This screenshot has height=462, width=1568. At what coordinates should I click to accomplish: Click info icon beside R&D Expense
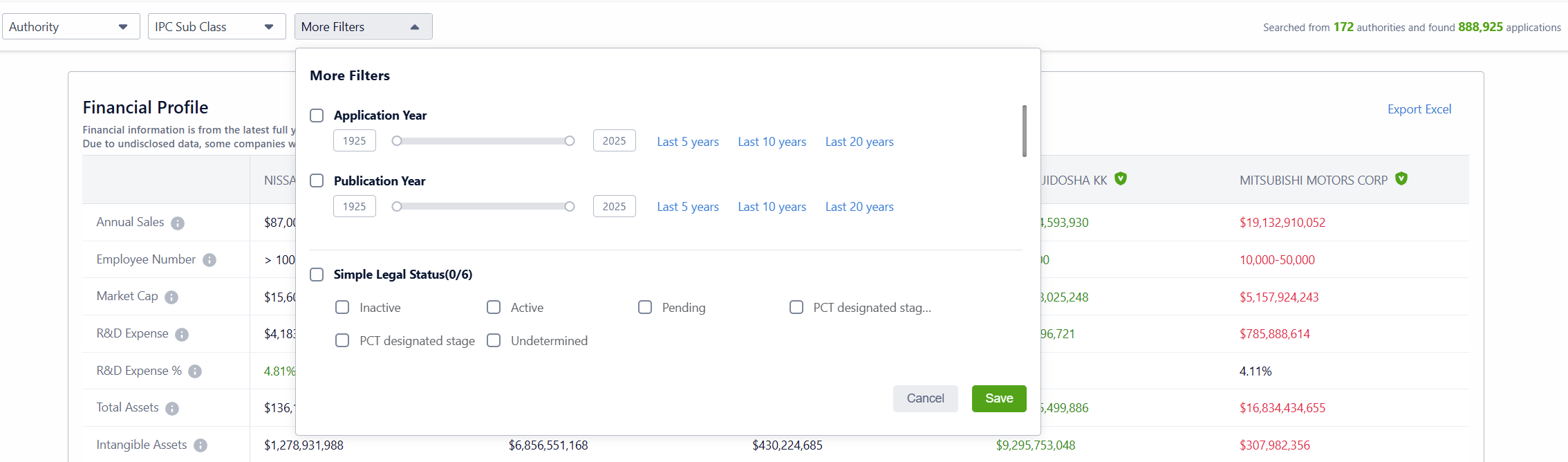click(x=182, y=335)
